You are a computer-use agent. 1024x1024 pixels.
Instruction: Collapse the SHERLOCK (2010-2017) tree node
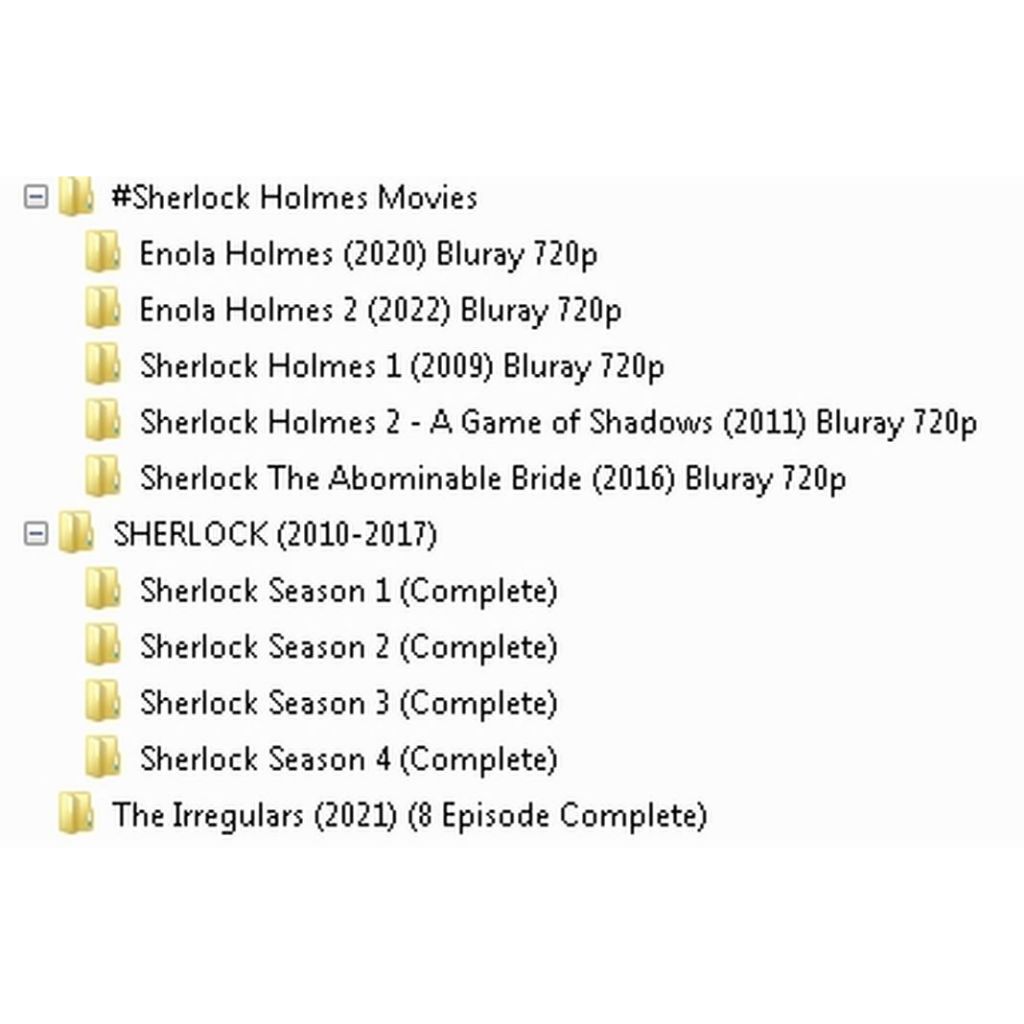click(x=36, y=534)
